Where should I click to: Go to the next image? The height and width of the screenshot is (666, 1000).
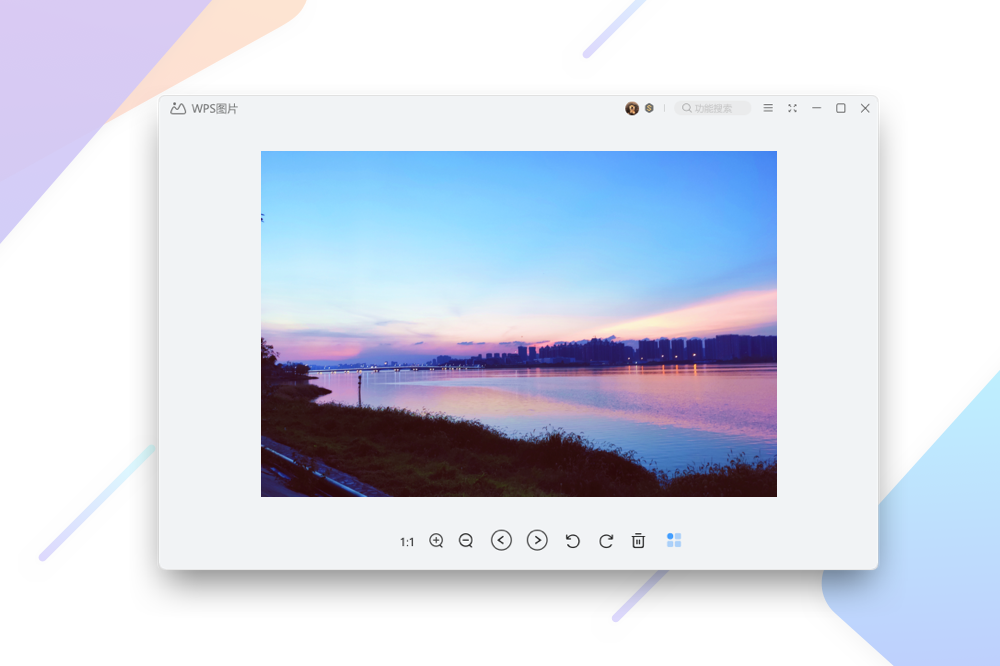pos(537,540)
